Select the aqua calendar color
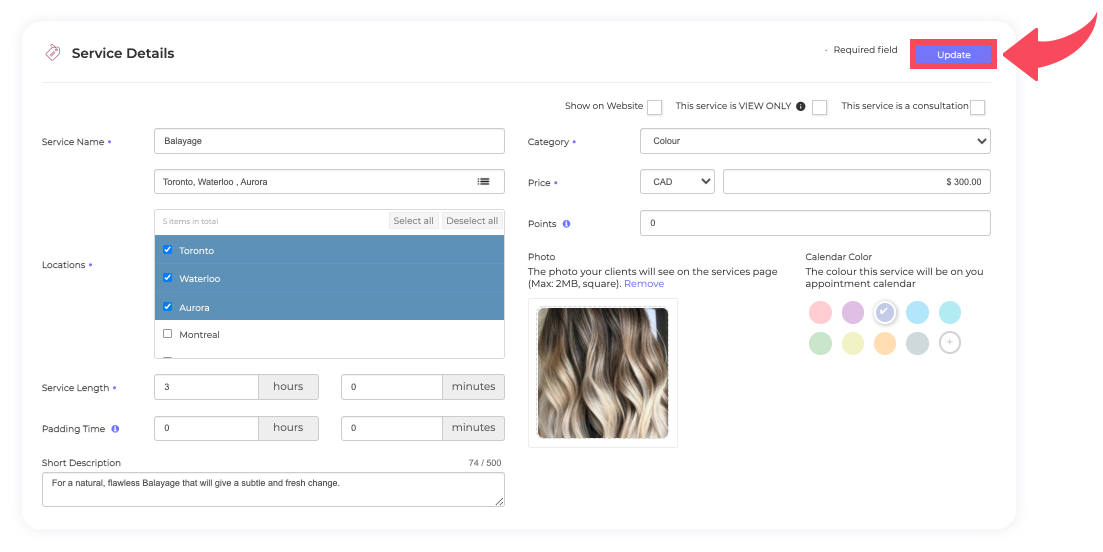Viewport: 1103px width, 552px height. pyautogui.click(x=950, y=312)
